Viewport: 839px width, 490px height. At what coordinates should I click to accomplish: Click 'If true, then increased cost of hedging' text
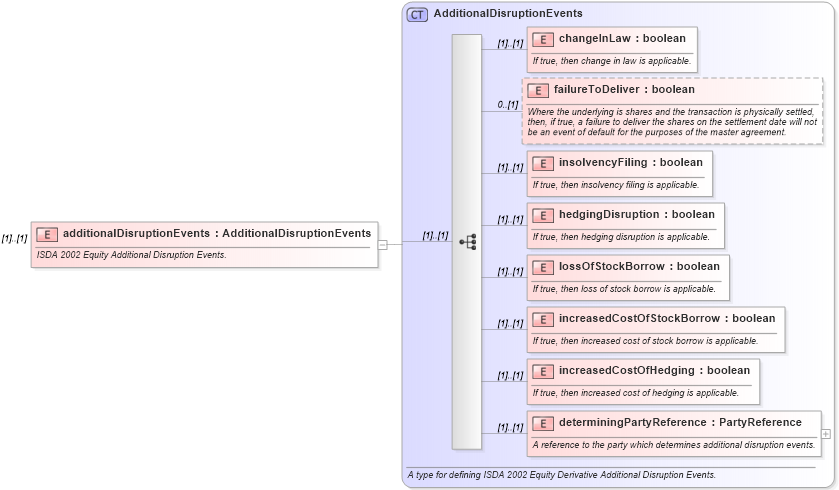[636, 393]
